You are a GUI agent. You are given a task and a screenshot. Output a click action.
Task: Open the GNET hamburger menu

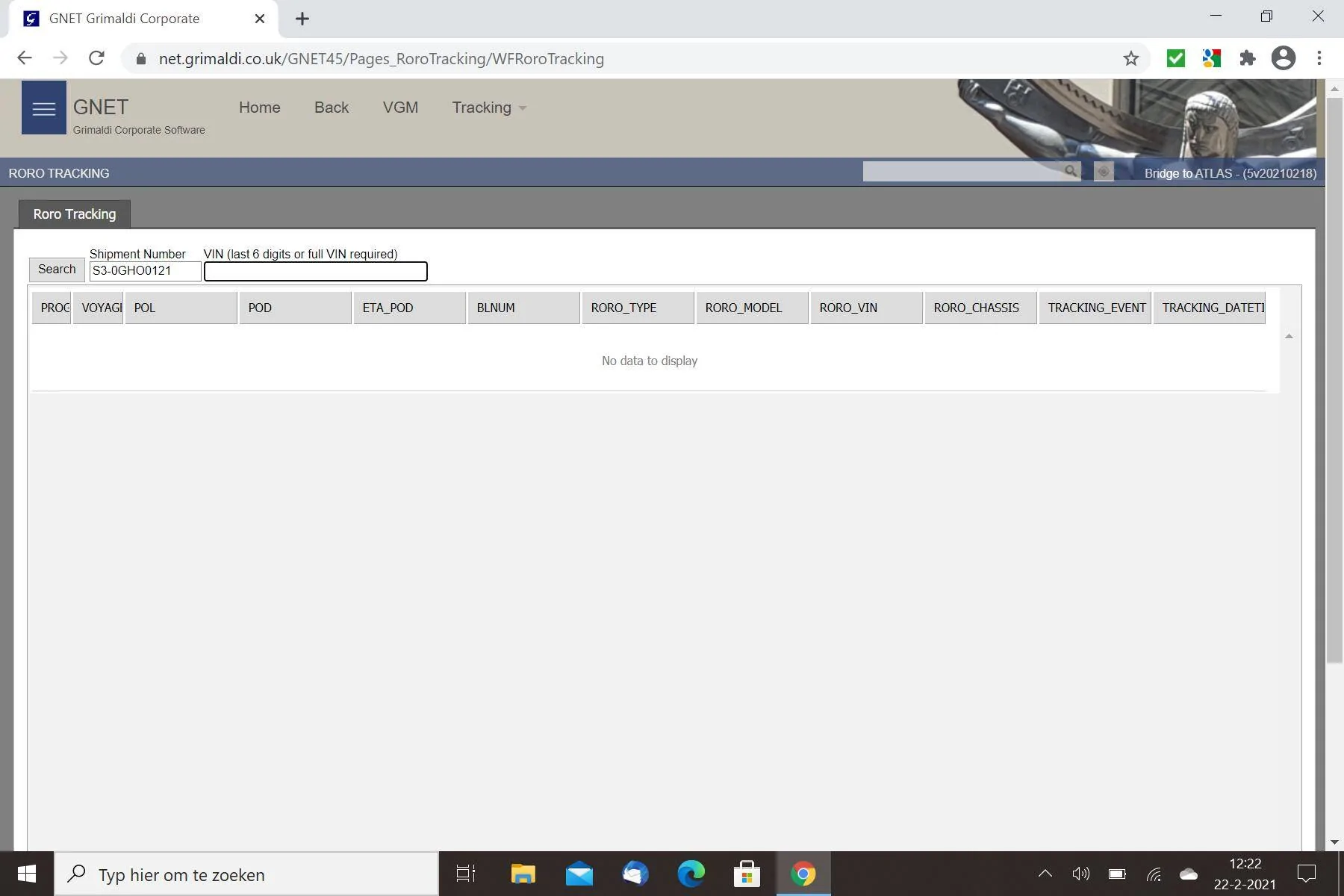click(43, 108)
